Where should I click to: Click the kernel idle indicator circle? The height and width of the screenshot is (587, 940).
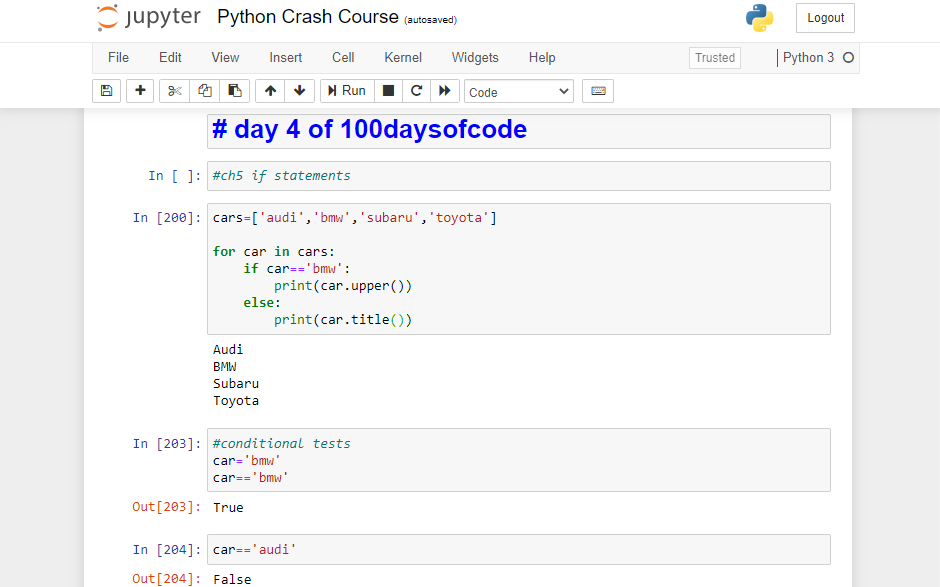pyautogui.click(x=848, y=58)
